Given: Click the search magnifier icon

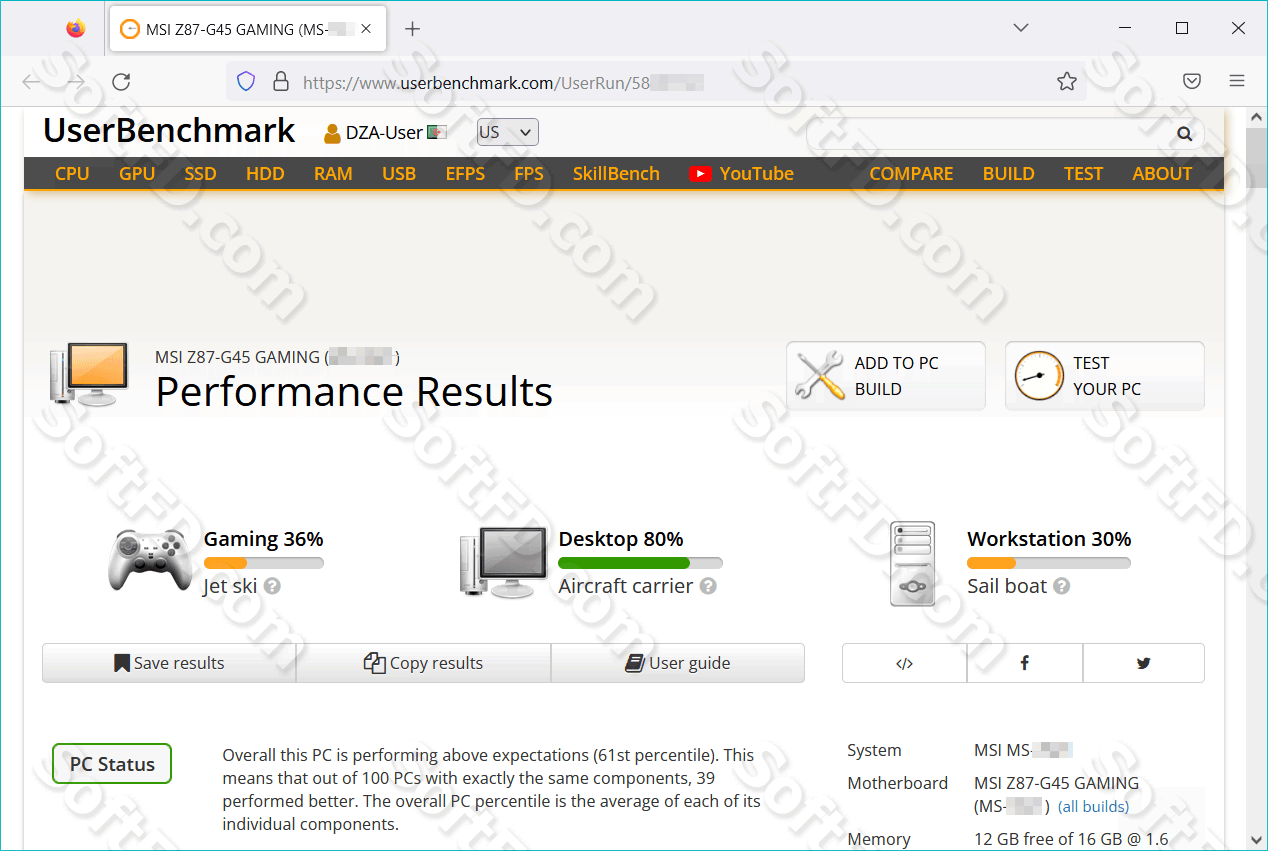Looking at the screenshot, I should pos(1184,132).
